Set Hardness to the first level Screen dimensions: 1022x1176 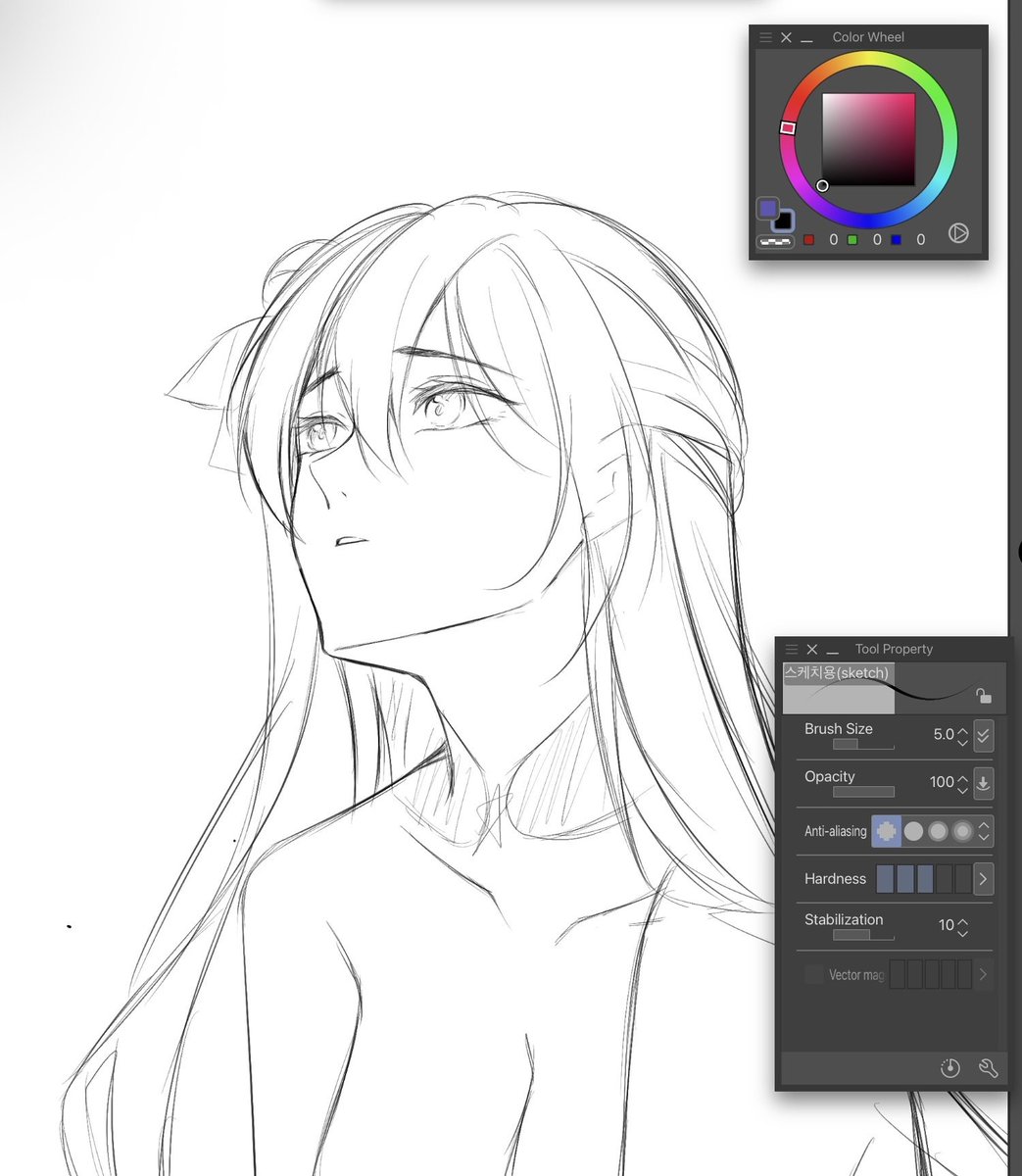click(x=885, y=879)
